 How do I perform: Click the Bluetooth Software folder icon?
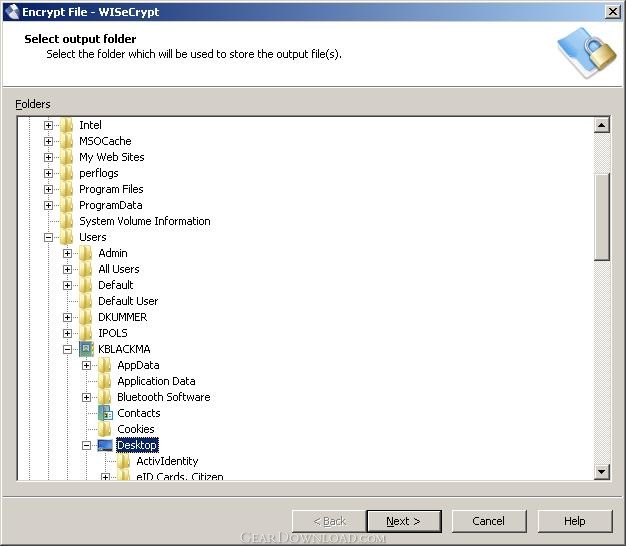(x=105, y=397)
